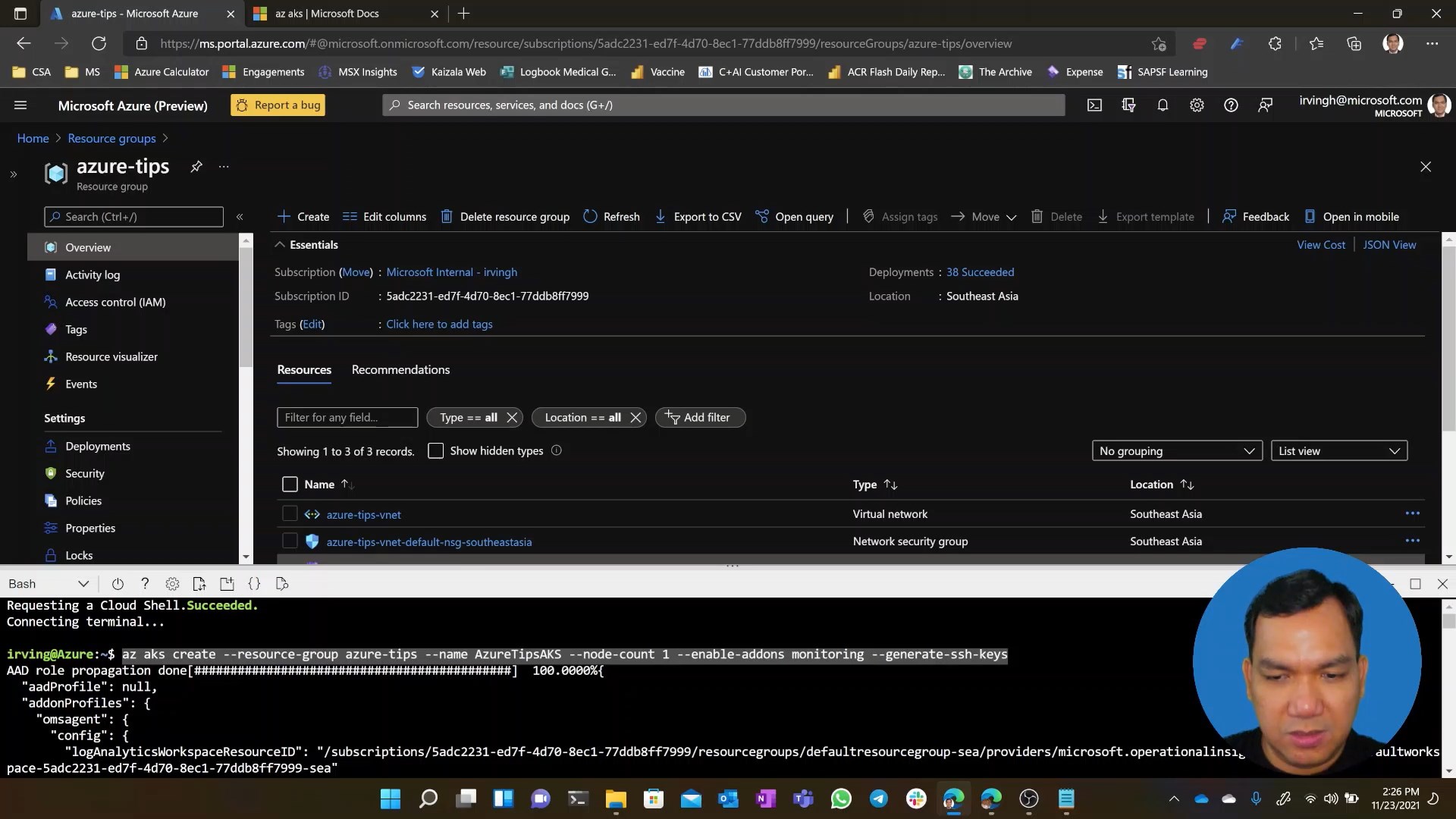Open the notifications bell

[x=1163, y=105]
